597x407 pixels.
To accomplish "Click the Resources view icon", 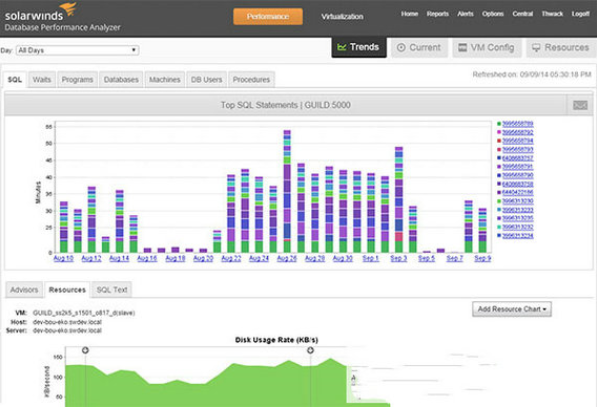I will pos(536,48).
